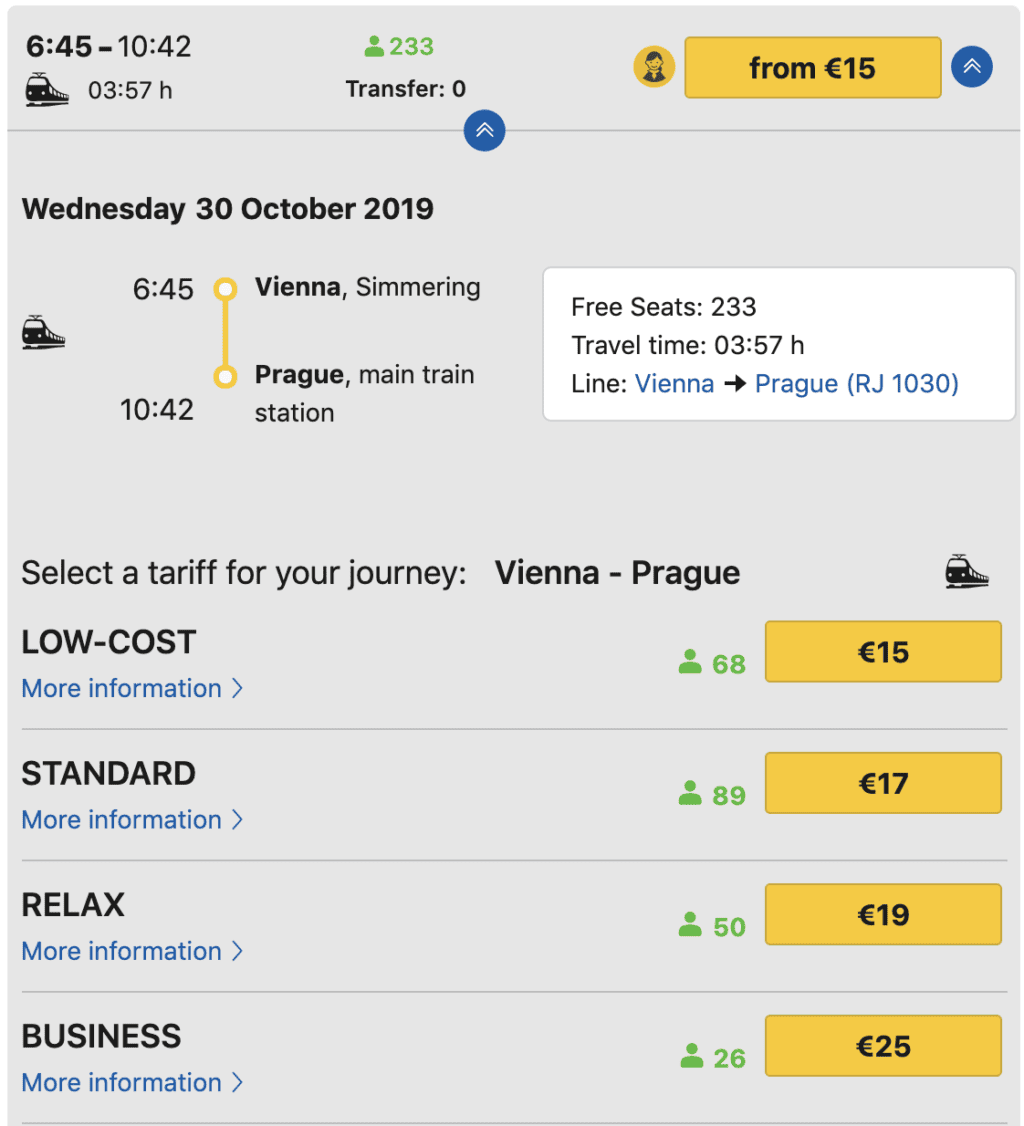
Task: Expand More information under STANDARD
Action: pyautogui.click(x=132, y=819)
